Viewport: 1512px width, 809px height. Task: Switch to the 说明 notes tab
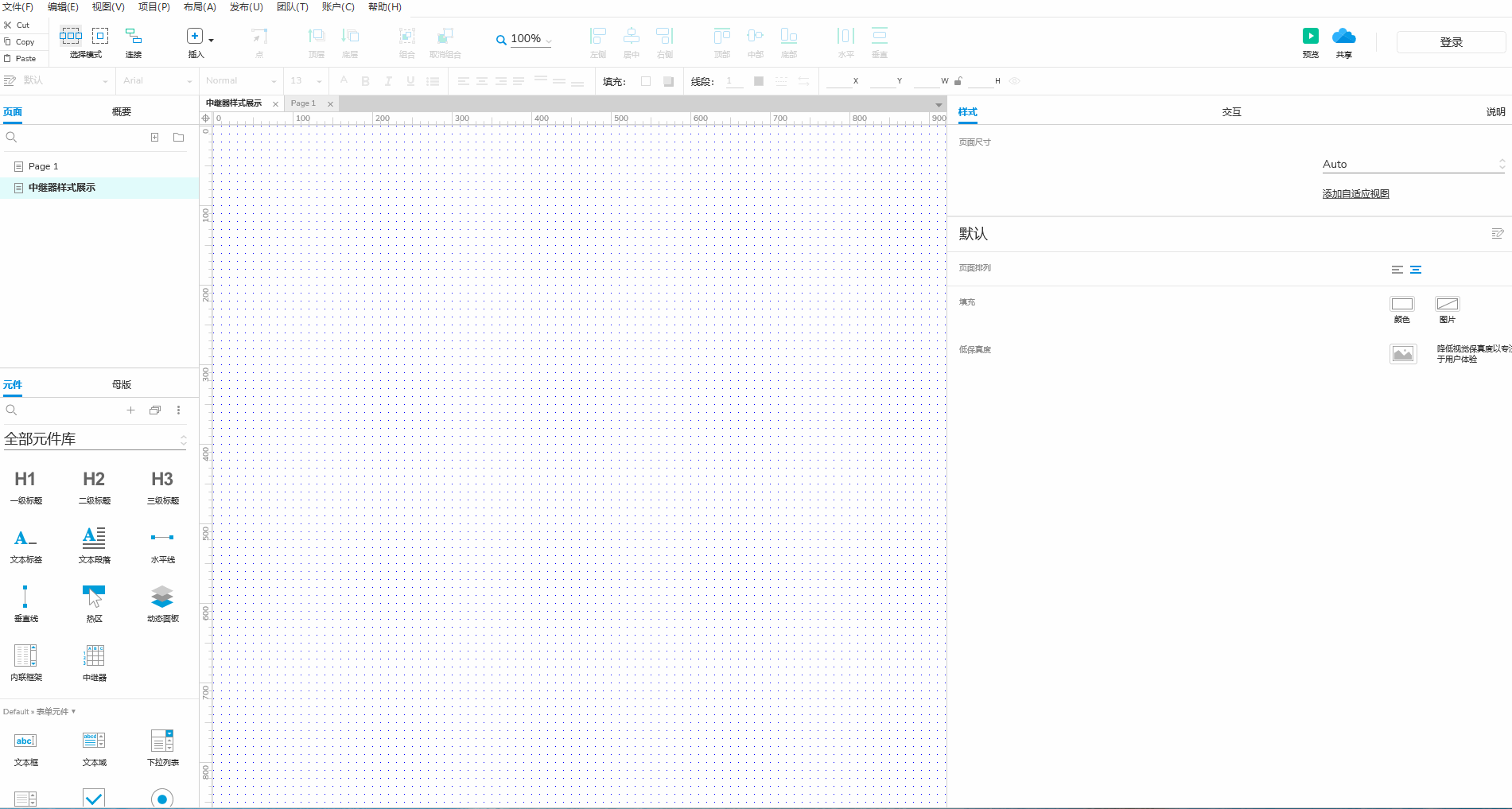click(x=1495, y=112)
